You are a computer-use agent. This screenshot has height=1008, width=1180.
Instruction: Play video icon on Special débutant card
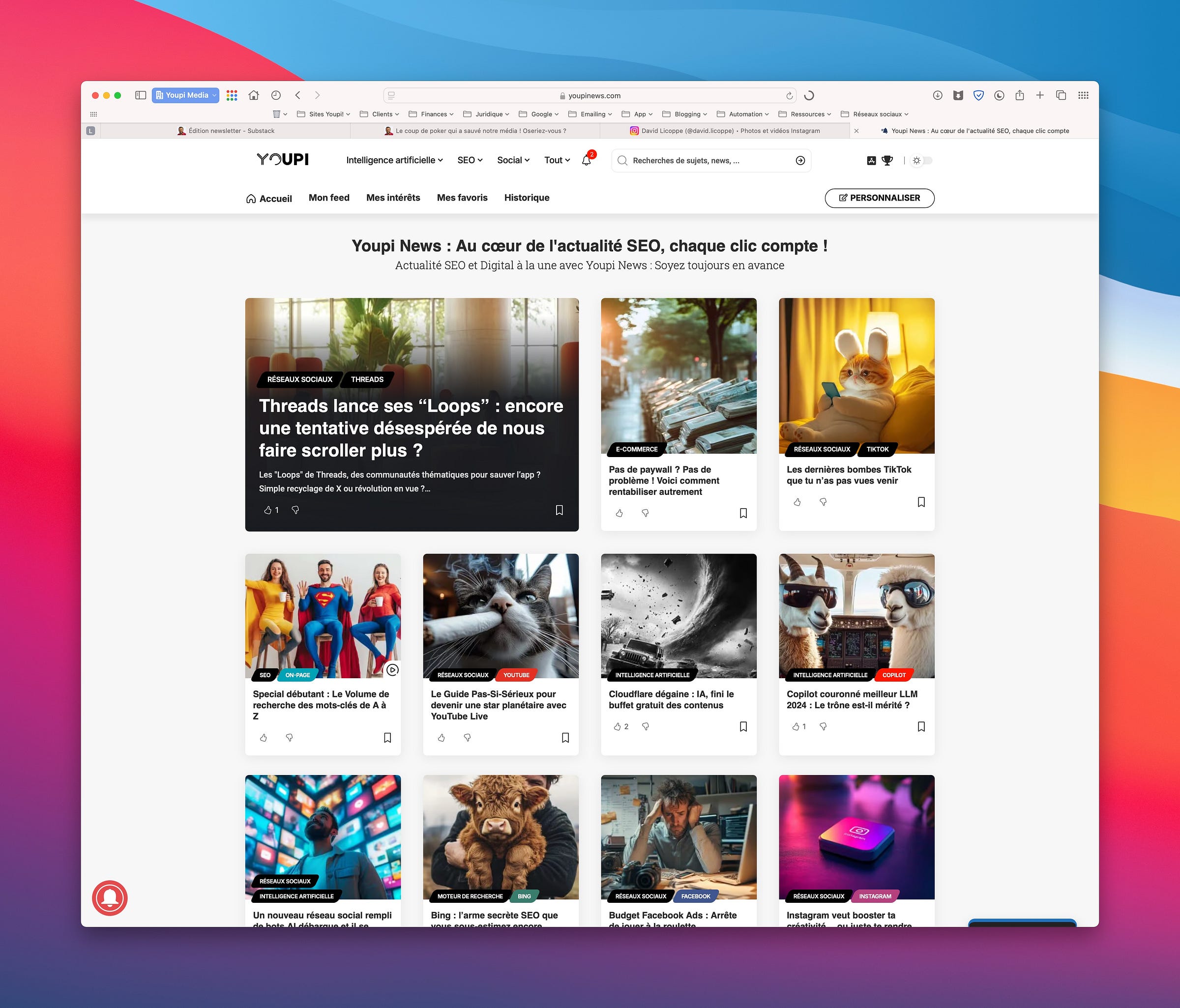[392, 670]
